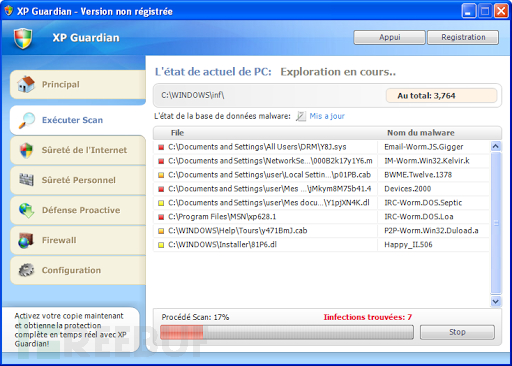Switch to the Firewall tab
The height and width of the screenshot is (366, 512).
(x=78, y=240)
